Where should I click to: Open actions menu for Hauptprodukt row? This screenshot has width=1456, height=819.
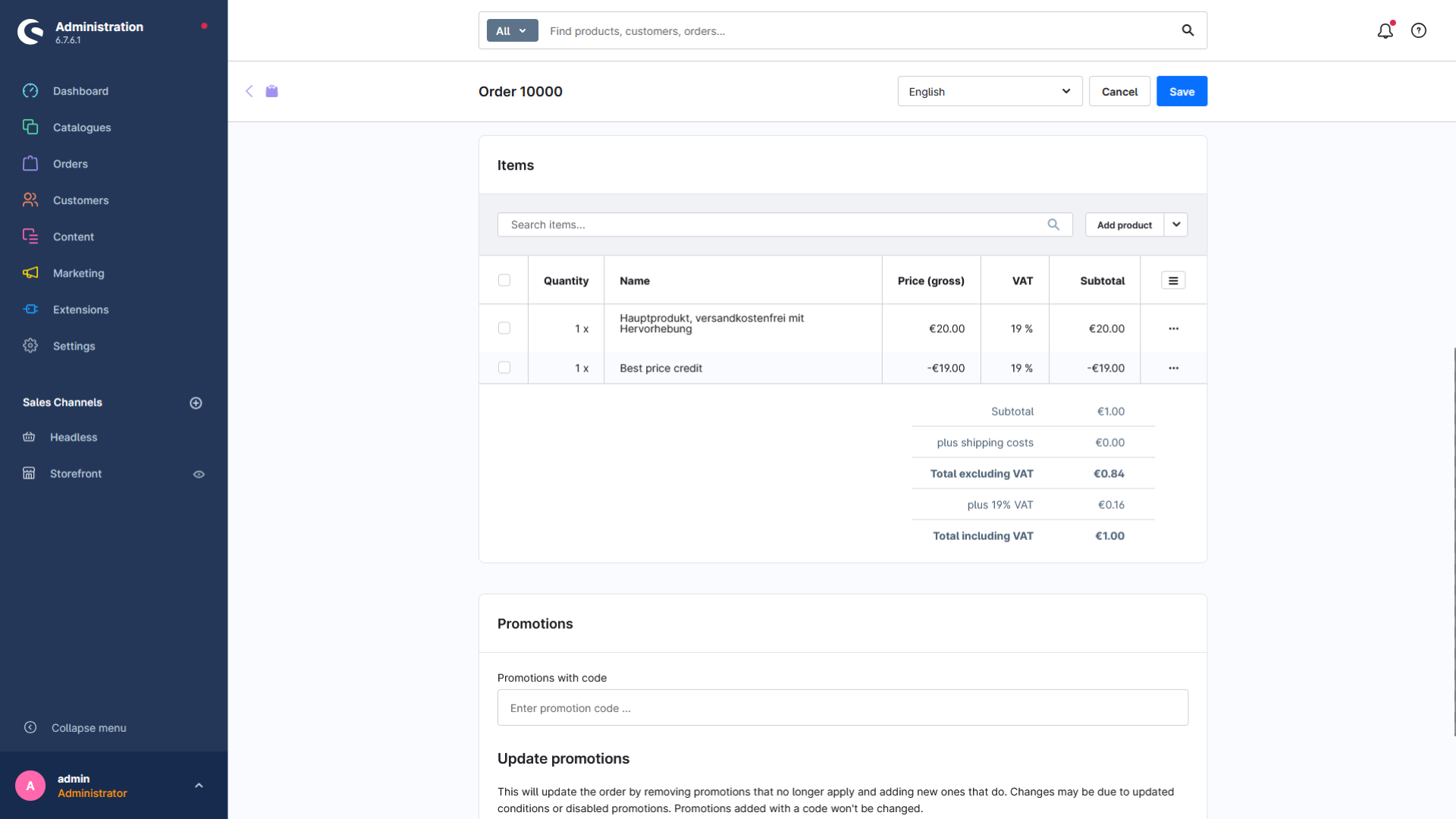coord(1174,328)
